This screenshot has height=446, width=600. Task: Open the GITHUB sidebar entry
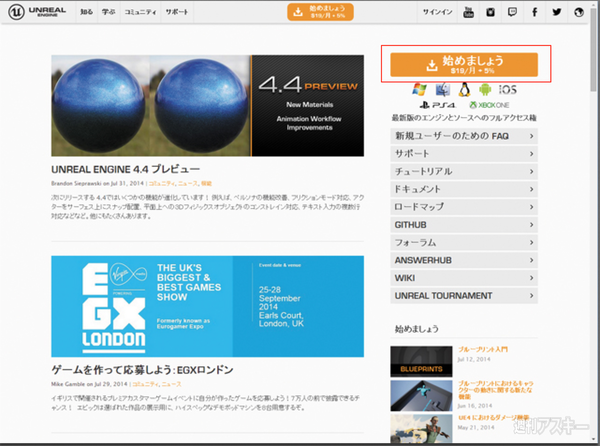pos(464,225)
